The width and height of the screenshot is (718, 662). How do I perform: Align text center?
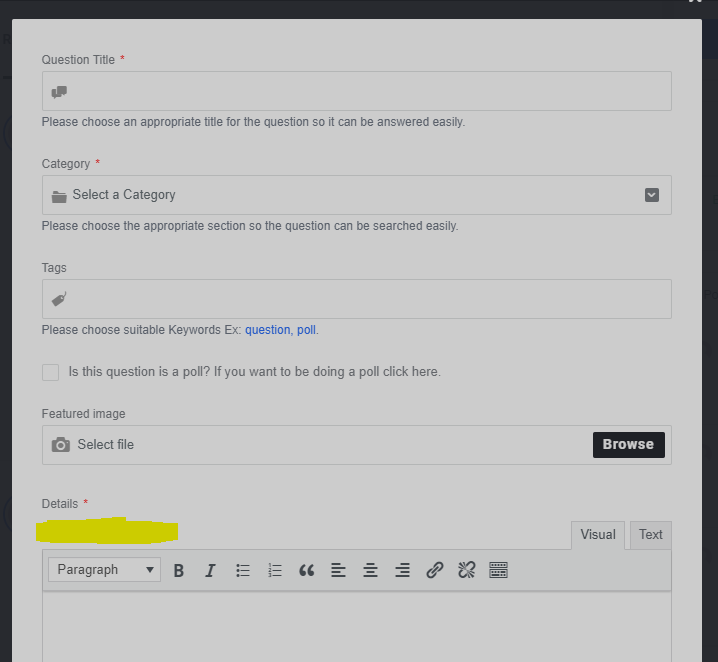click(370, 570)
